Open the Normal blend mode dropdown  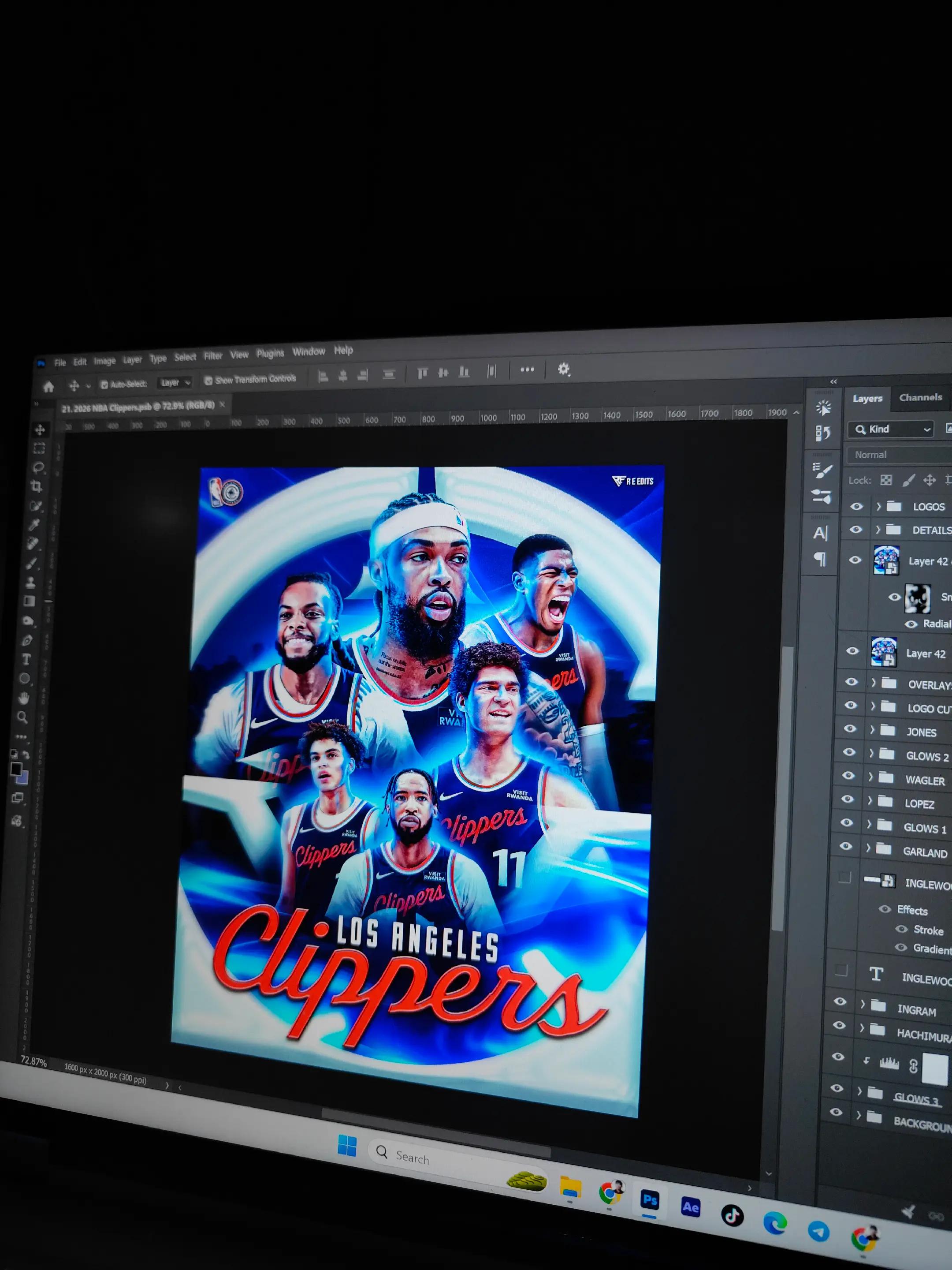[x=899, y=455]
